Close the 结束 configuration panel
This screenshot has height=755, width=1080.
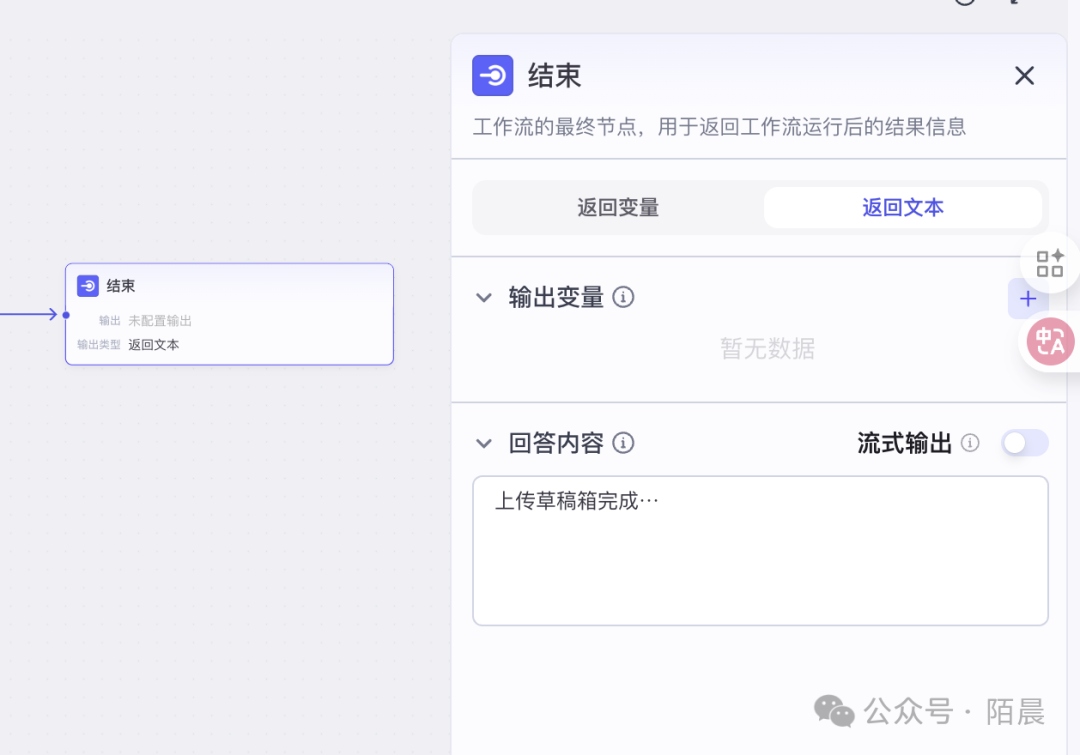(x=1024, y=76)
